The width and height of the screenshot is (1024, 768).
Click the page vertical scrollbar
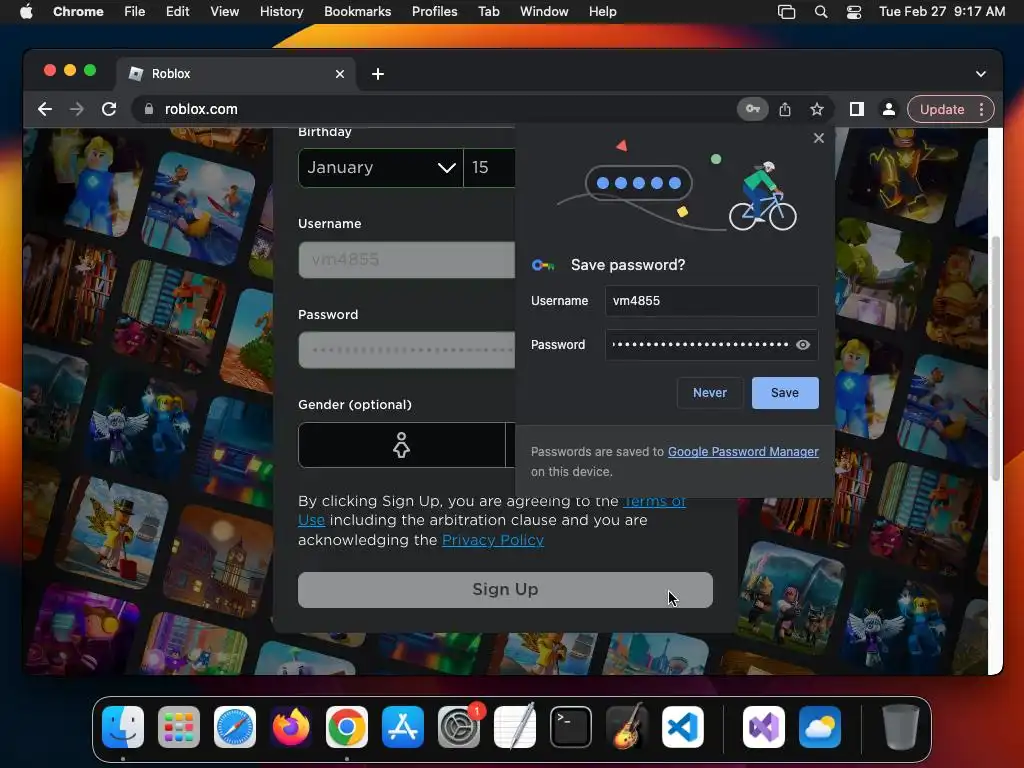pyautogui.click(x=995, y=359)
